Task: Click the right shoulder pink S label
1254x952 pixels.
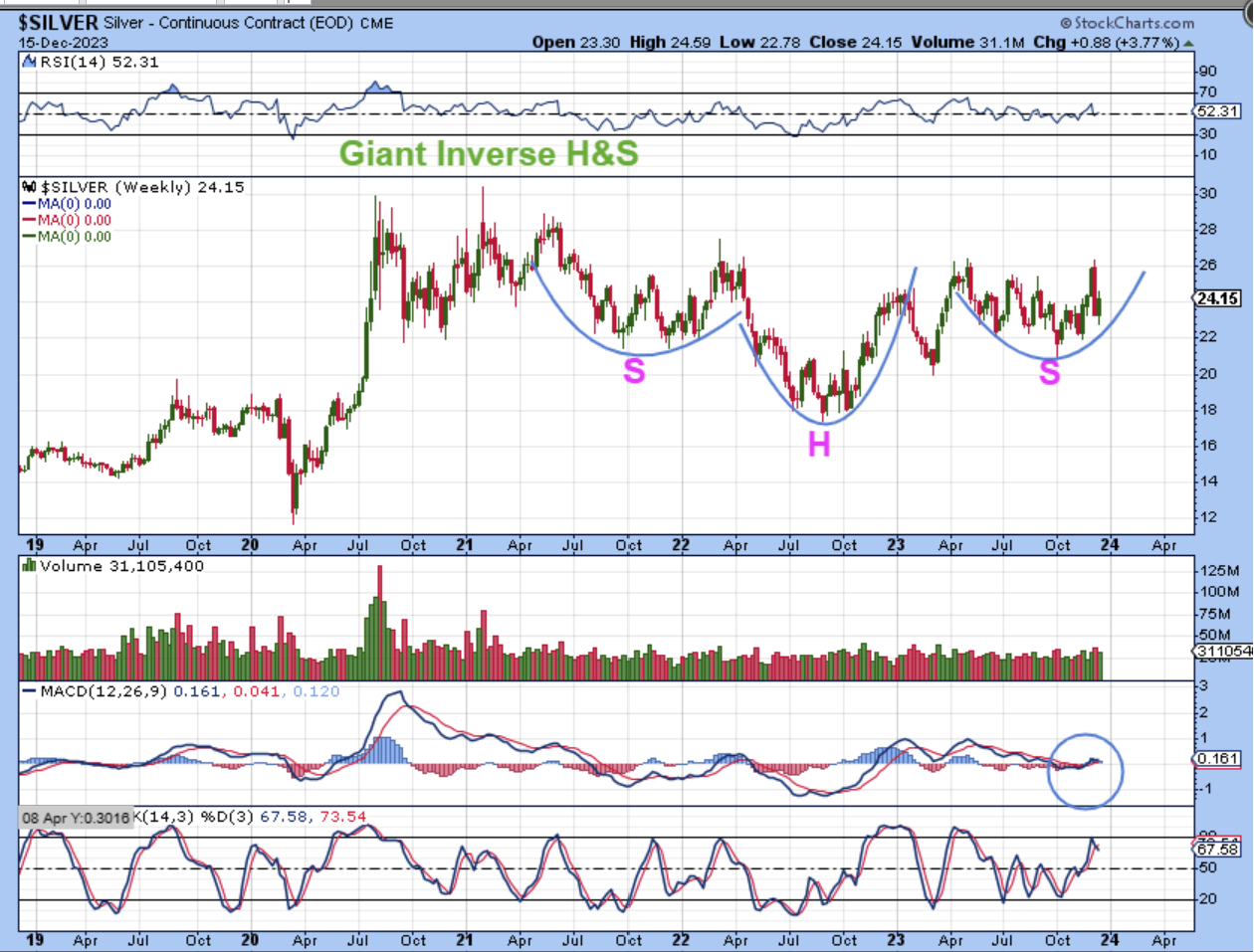Action: pyautogui.click(x=1050, y=372)
